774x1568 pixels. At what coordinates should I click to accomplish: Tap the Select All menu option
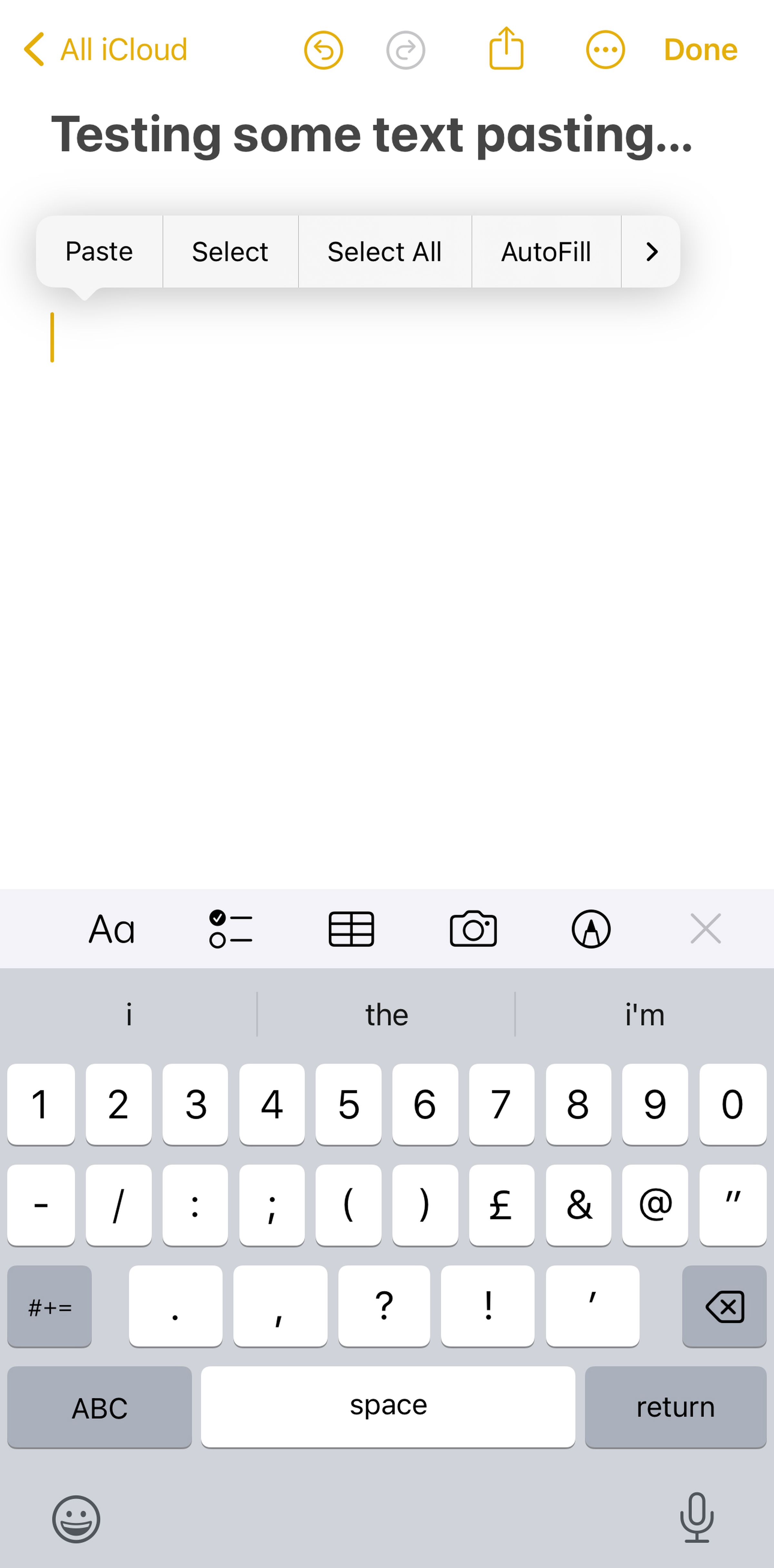(x=385, y=251)
